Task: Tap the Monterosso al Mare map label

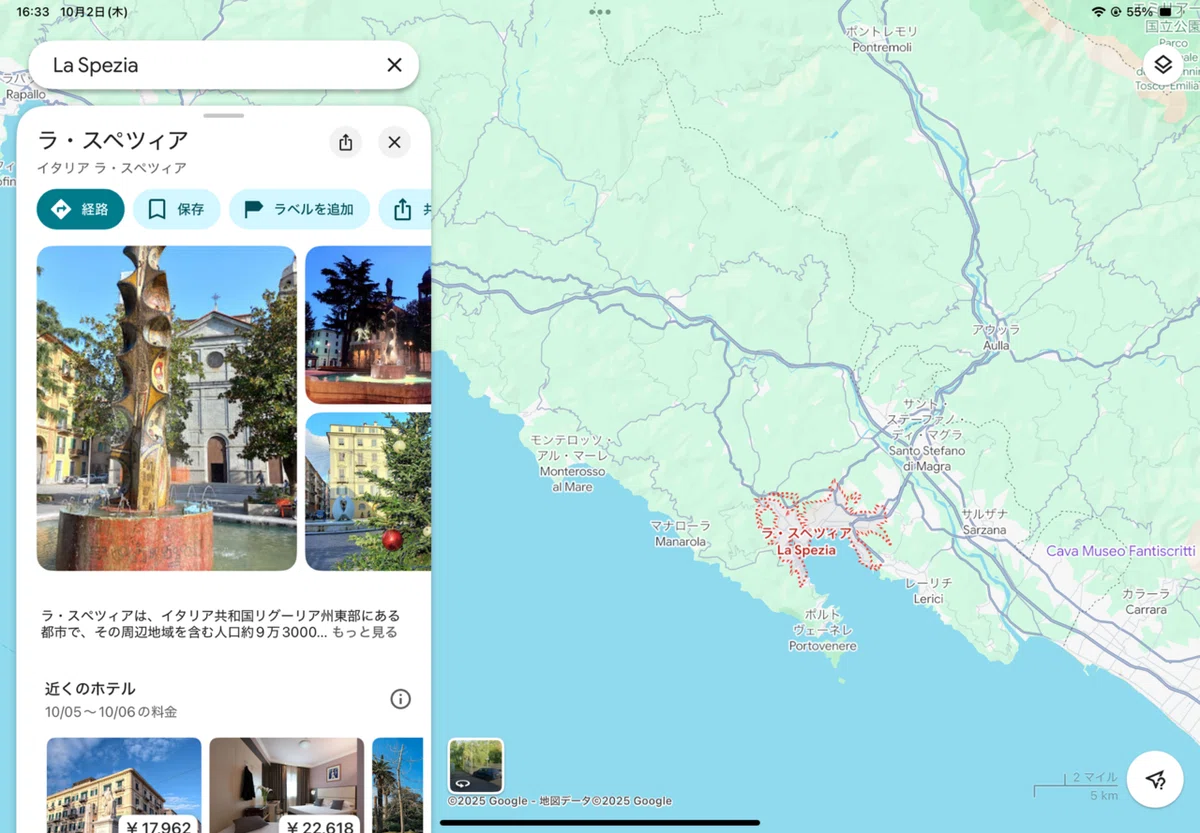Action: (x=573, y=463)
